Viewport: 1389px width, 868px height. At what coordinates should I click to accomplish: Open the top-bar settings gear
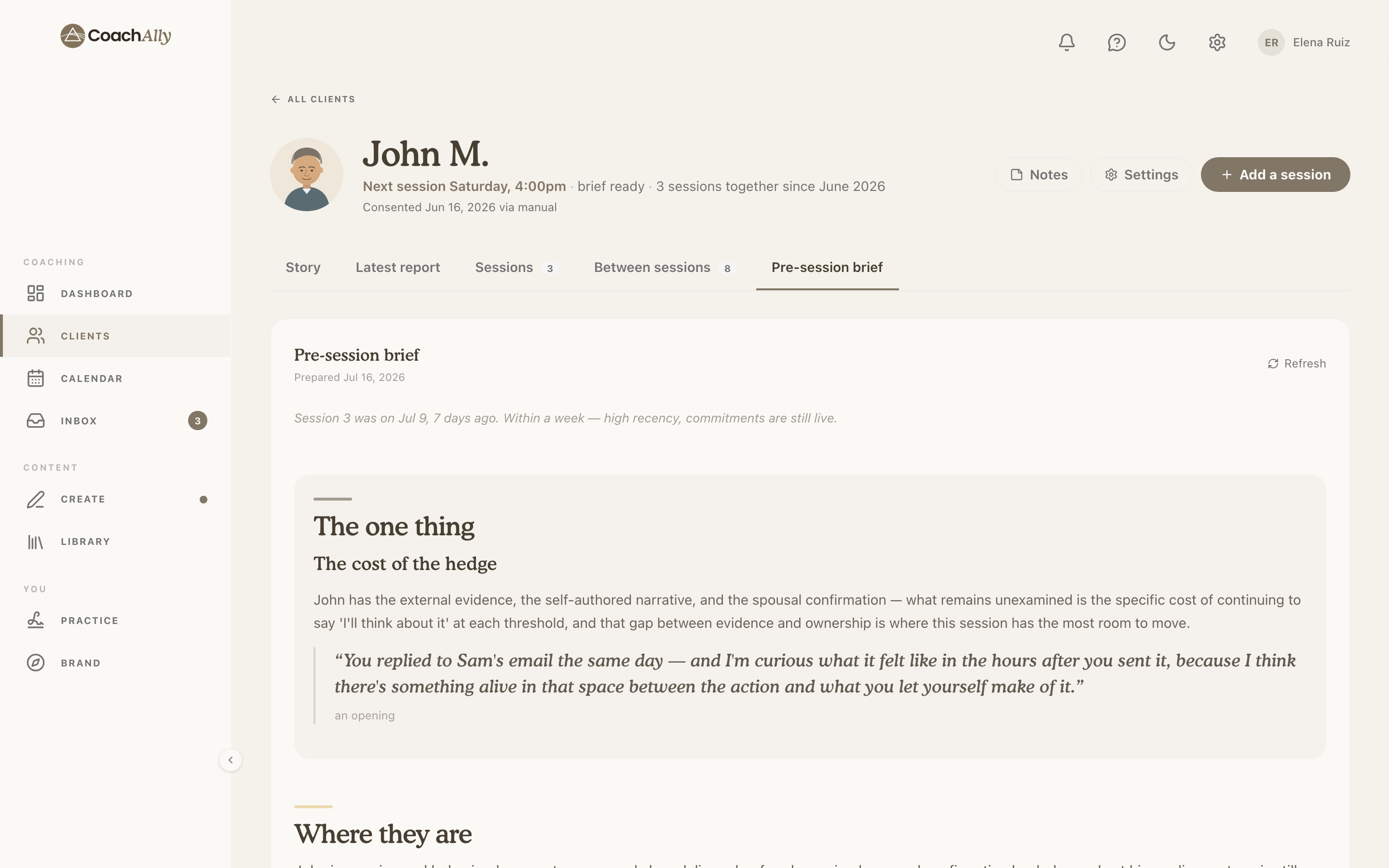(1217, 42)
